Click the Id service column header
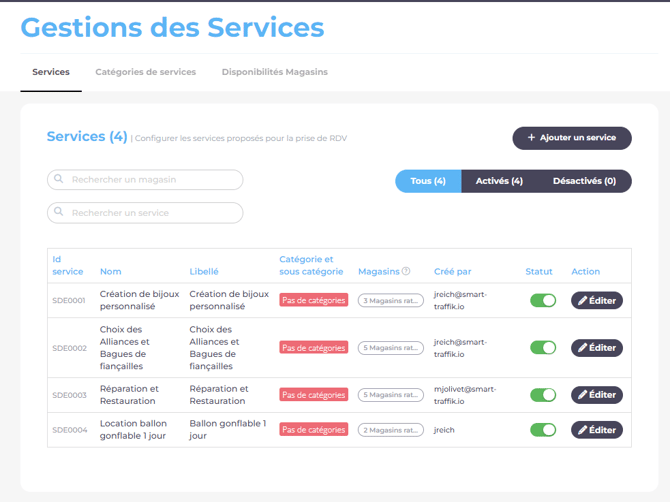The image size is (670, 502). click(x=68, y=265)
